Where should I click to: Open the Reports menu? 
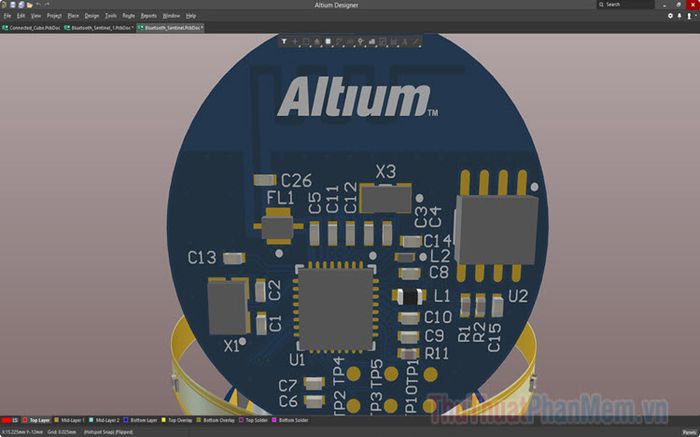click(x=149, y=16)
